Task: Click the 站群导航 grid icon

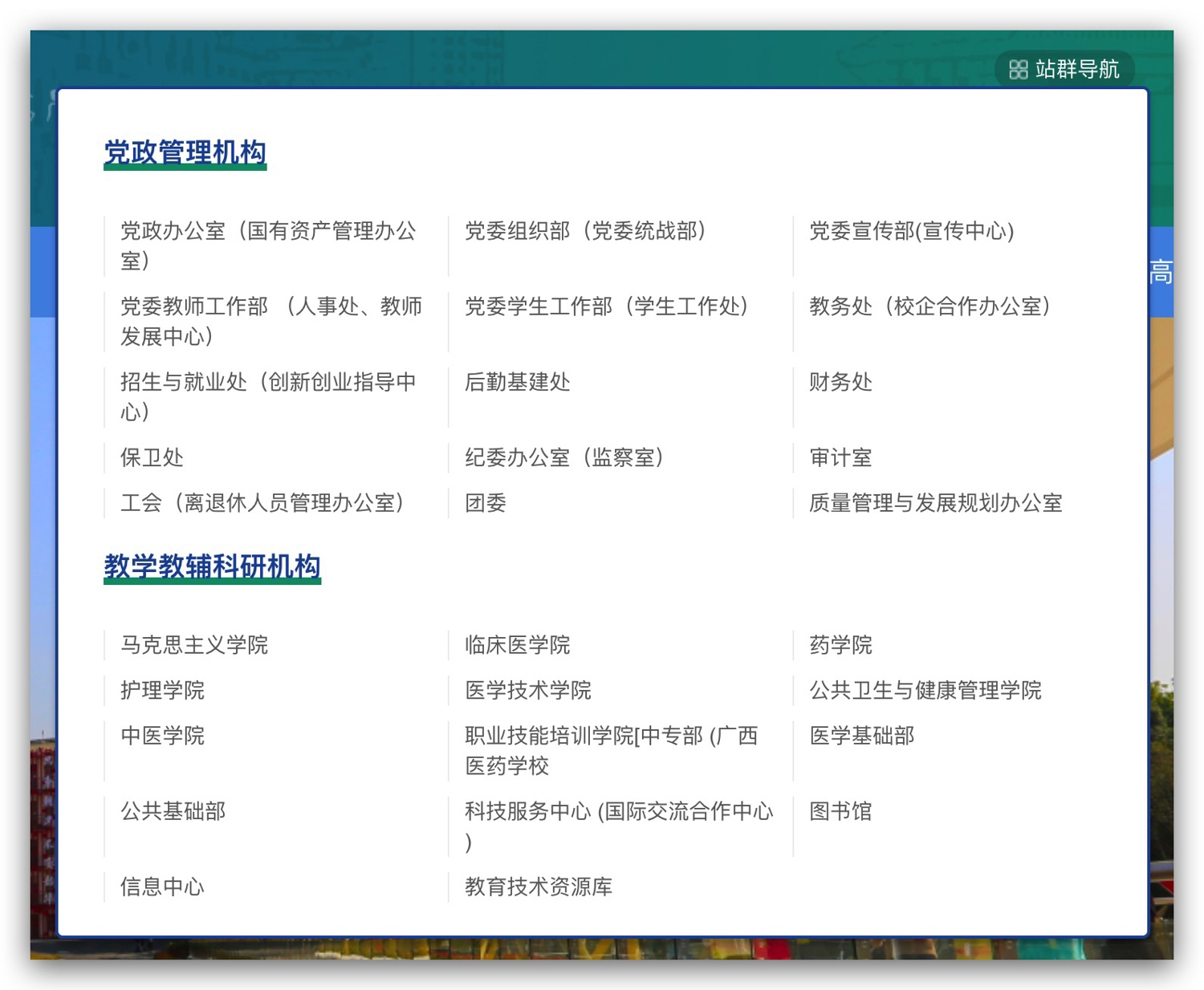Action: [1018, 70]
